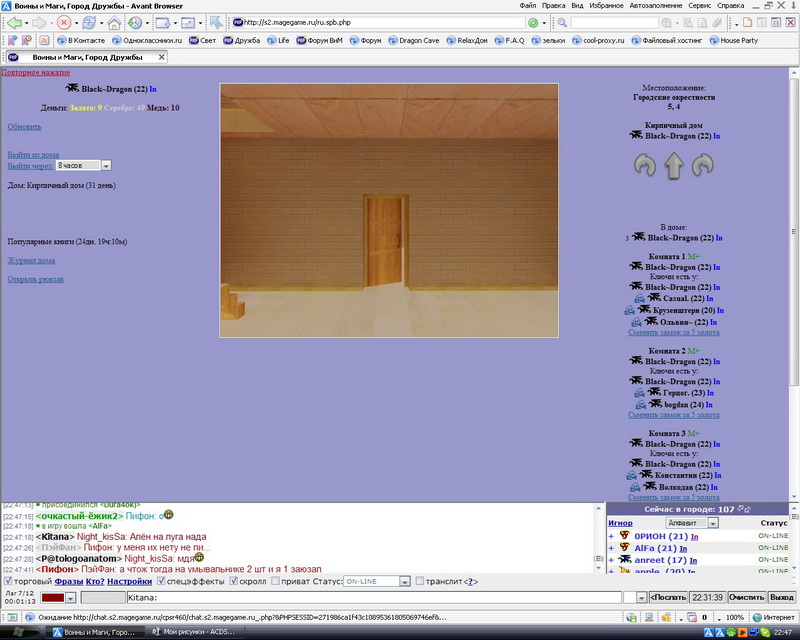Go back with the green Back arrow
This screenshot has height=640, width=800.
14,23
